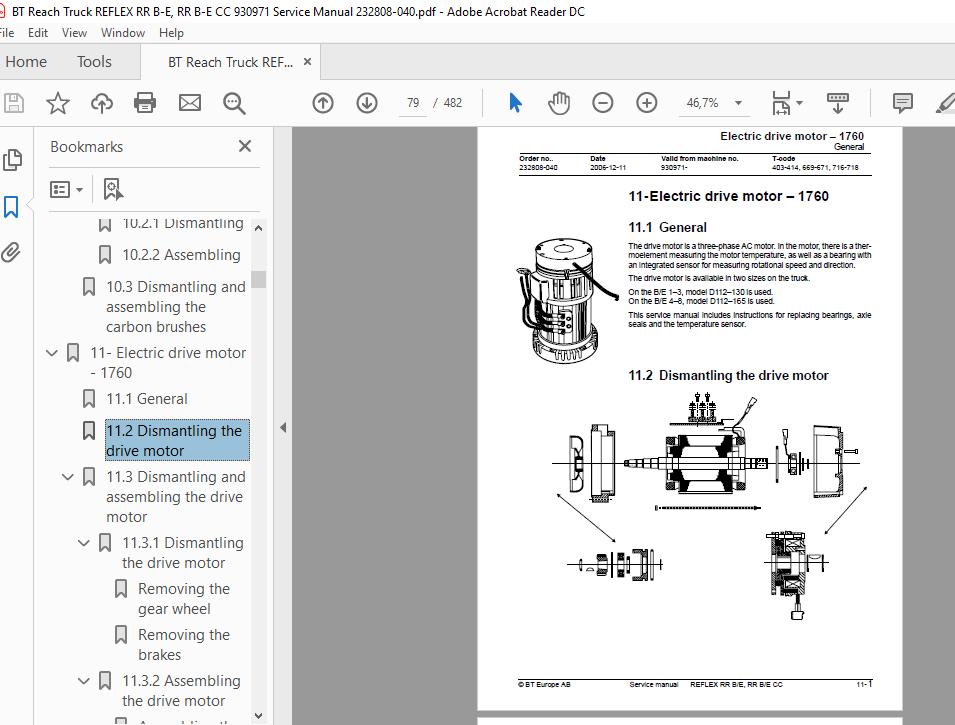Click the drive motor illustration in section 11.1
The height and width of the screenshot is (725, 955).
point(567,300)
